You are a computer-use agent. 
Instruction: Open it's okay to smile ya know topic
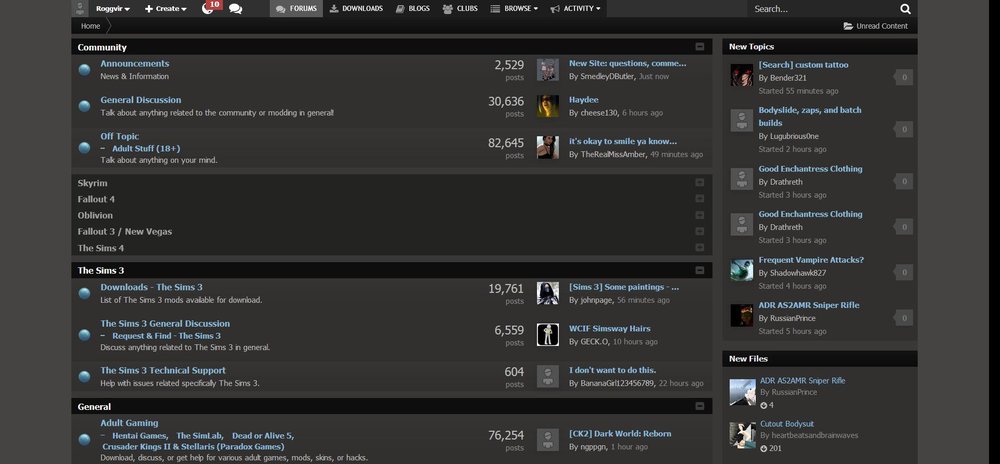pos(623,141)
